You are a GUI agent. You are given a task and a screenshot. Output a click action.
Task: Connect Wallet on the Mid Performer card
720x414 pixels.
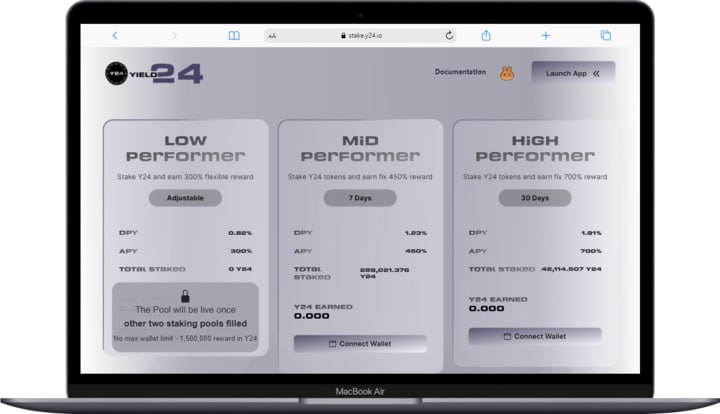click(x=360, y=344)
